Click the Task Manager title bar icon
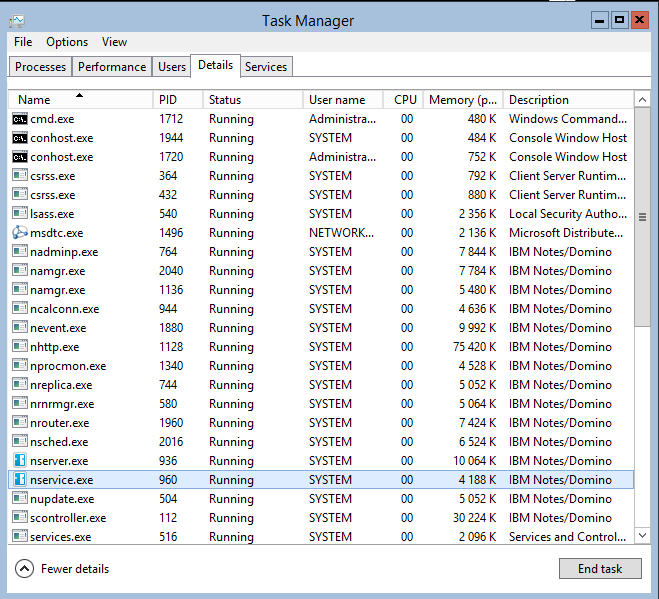Image resolution: width=659 pixels, height=599 pixels. pos(17,21)
